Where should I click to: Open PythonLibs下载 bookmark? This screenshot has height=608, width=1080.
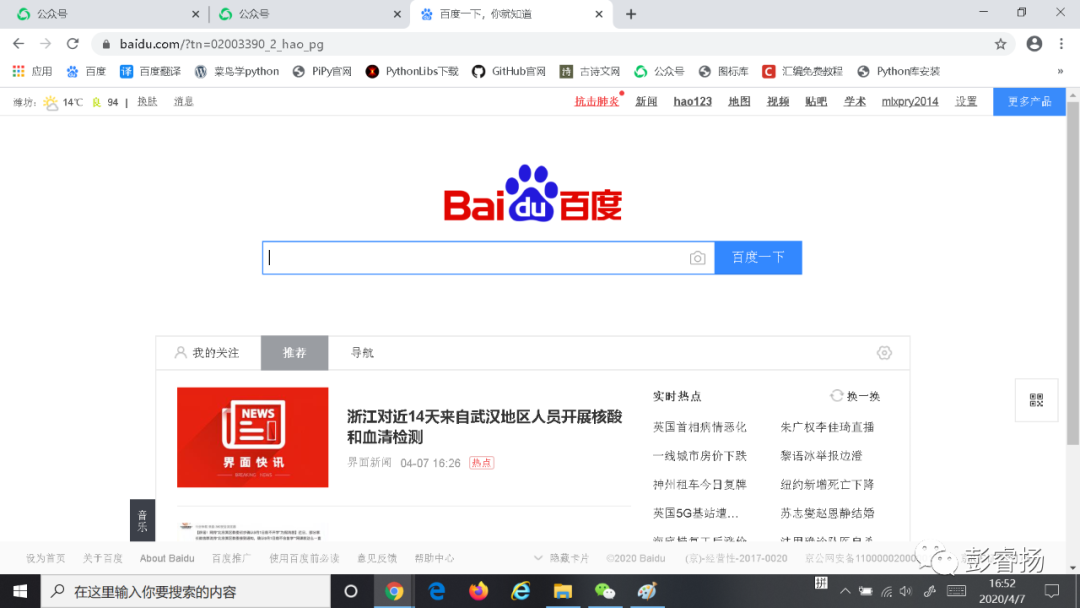coord(412,71)
